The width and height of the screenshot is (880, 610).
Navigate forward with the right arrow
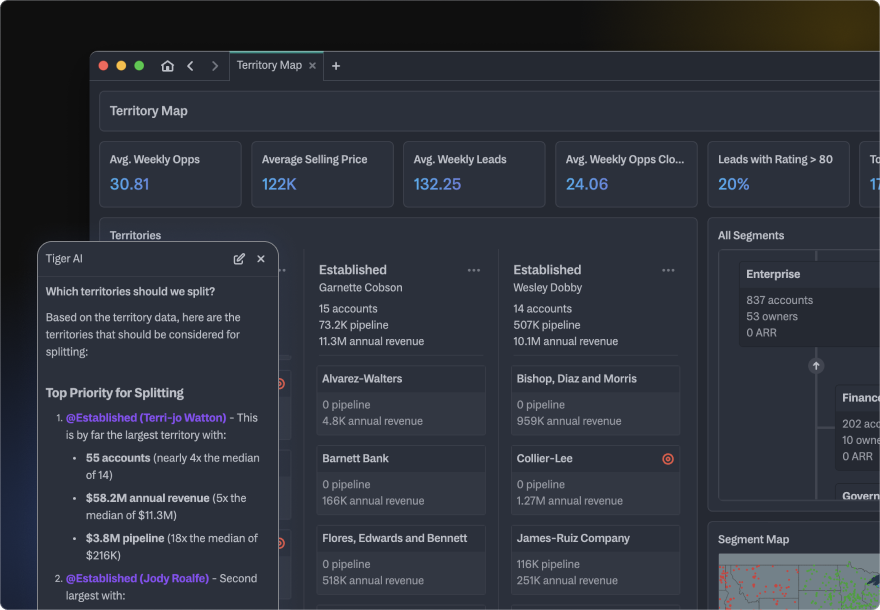[x=214, y=66]
